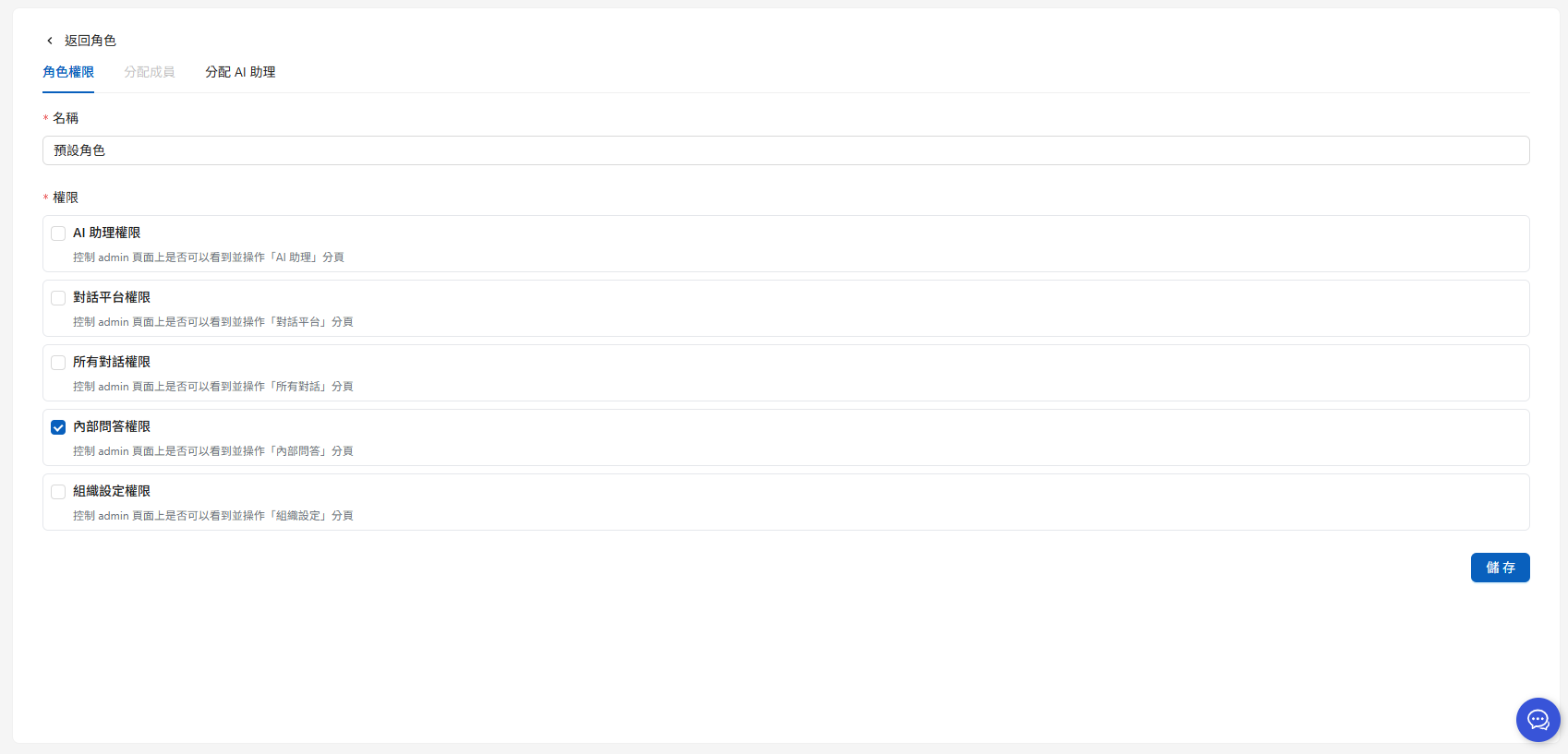This screenshot has width=1568, height=754.
Task: Click the 名稱 field label
Action: point(66,118)
